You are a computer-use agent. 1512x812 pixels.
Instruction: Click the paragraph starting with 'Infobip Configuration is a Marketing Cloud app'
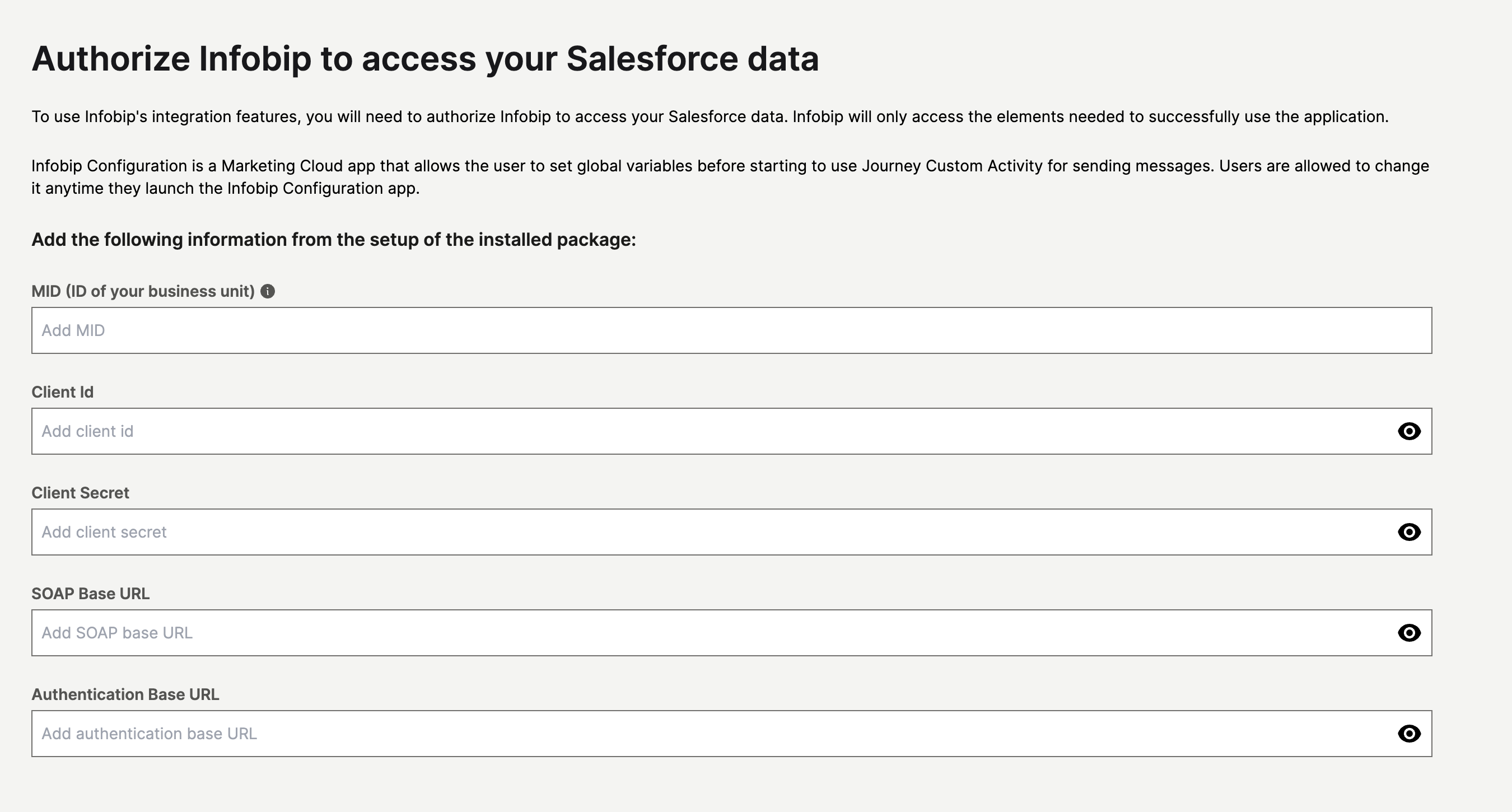tap(730, 177)
